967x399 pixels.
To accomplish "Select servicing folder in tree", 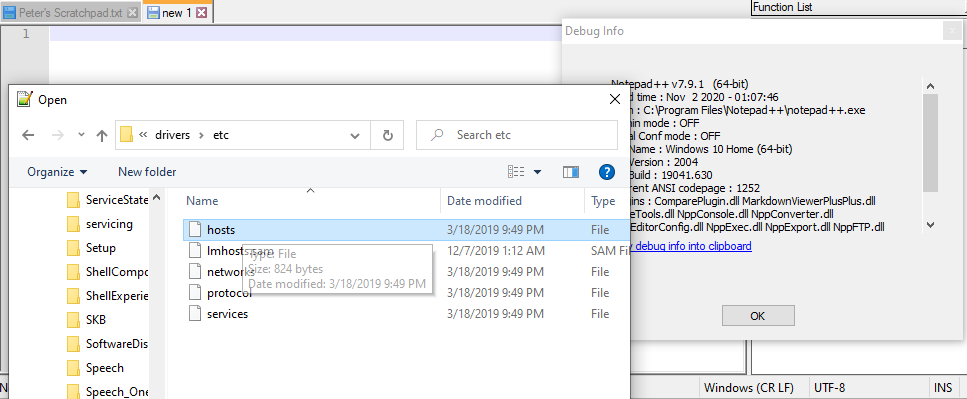I will click(x=99, y=224).
